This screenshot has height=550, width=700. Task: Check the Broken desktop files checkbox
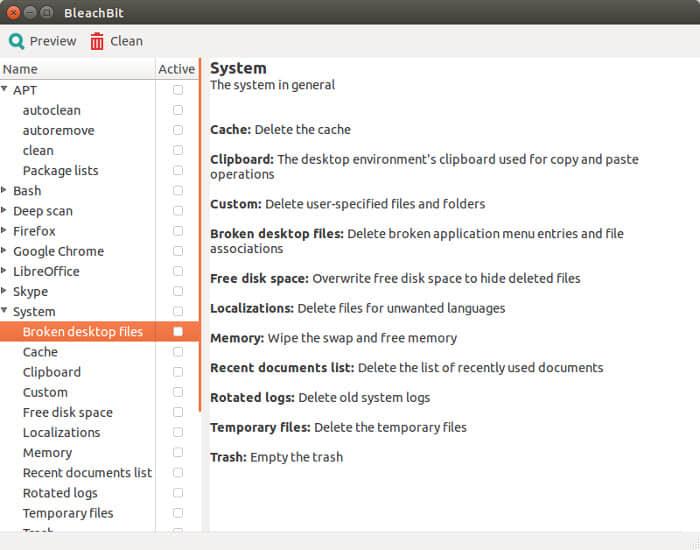point(178,331)
